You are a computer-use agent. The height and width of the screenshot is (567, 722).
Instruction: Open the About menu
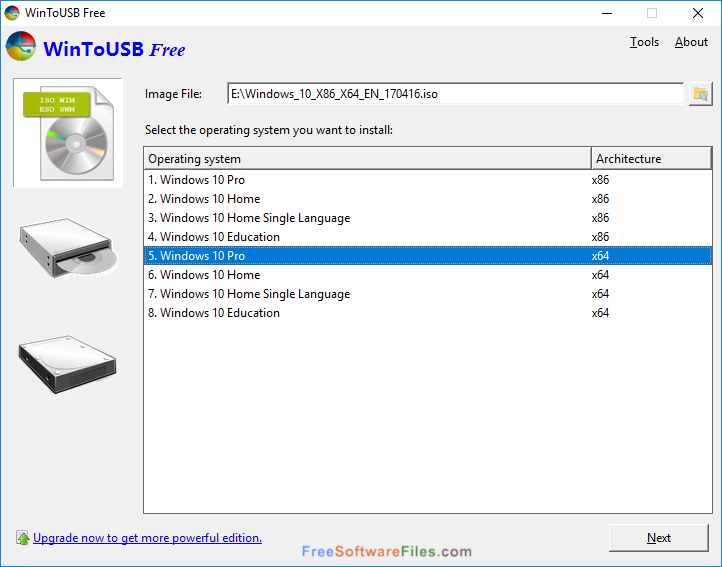click(x=691, y=42)
